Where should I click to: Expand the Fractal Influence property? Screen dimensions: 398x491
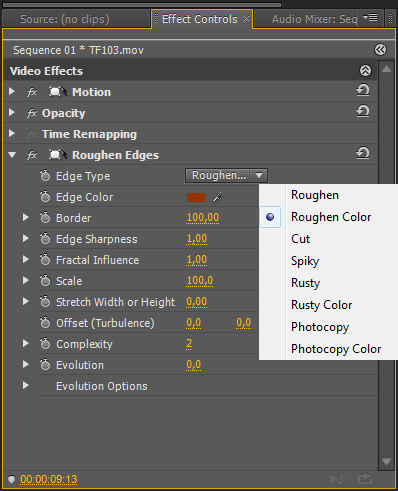click(26, 259)
